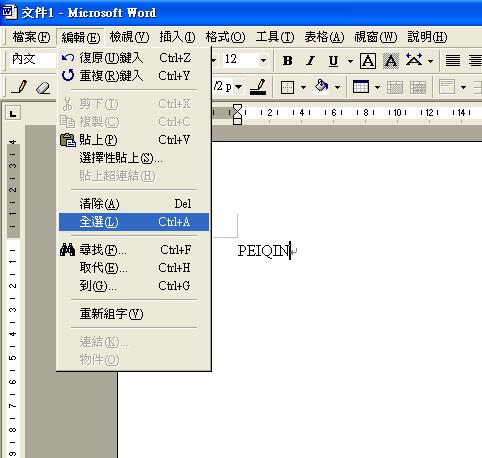
Task: Open the 格式(O) menu
Action: 225,37
